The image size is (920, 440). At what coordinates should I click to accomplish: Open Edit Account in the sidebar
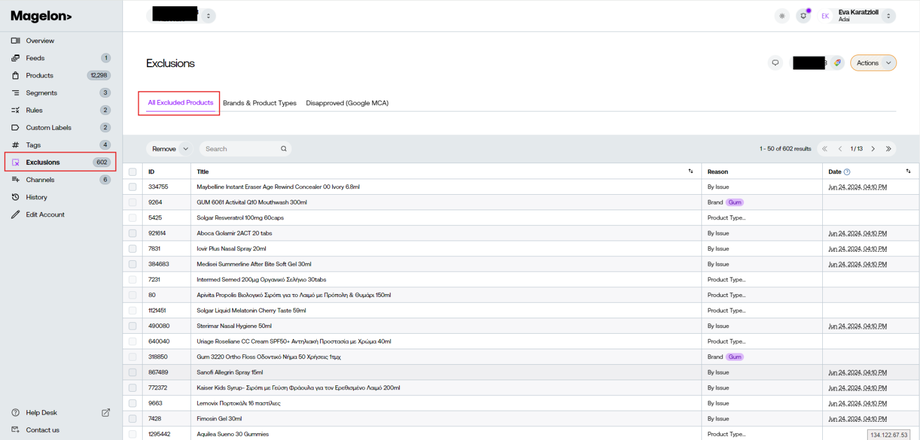tap(45, 215)
